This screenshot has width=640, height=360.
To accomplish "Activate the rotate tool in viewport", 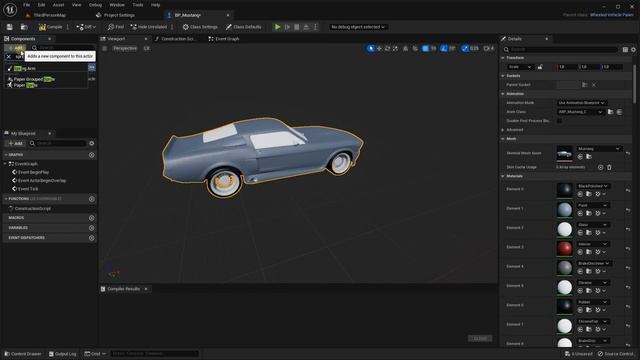I will click(387, 49).
